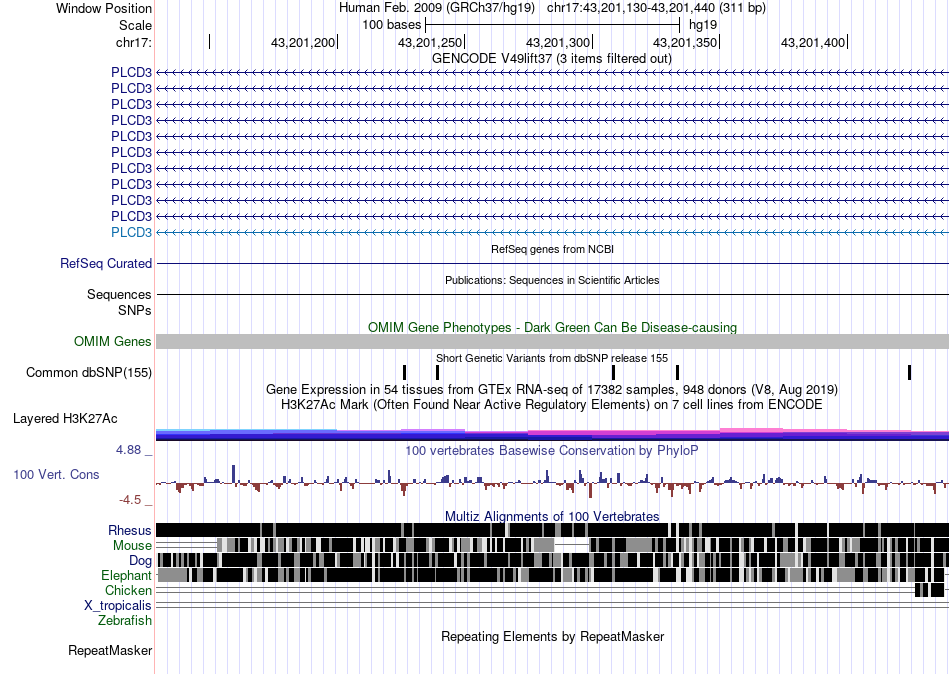The width and height of the screenshot is (950, 674).
Task: Click the OMIM Genes track label
Action: 113,342
